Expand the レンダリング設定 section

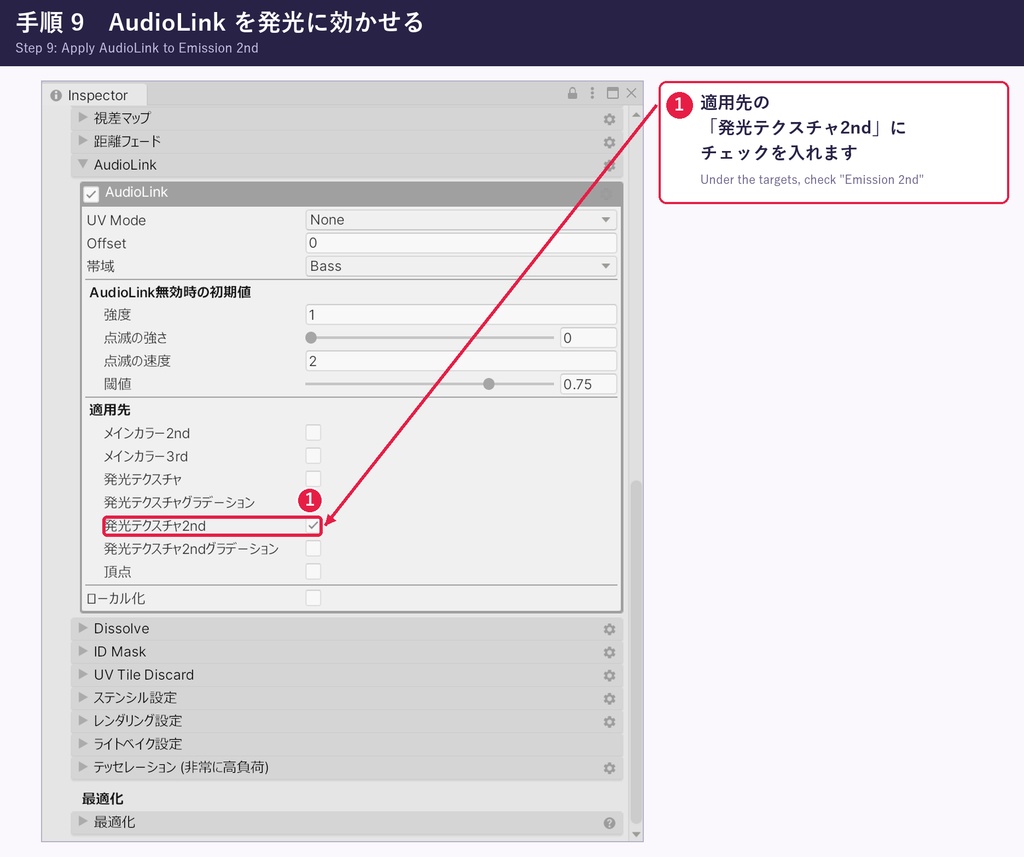[83, 720]
